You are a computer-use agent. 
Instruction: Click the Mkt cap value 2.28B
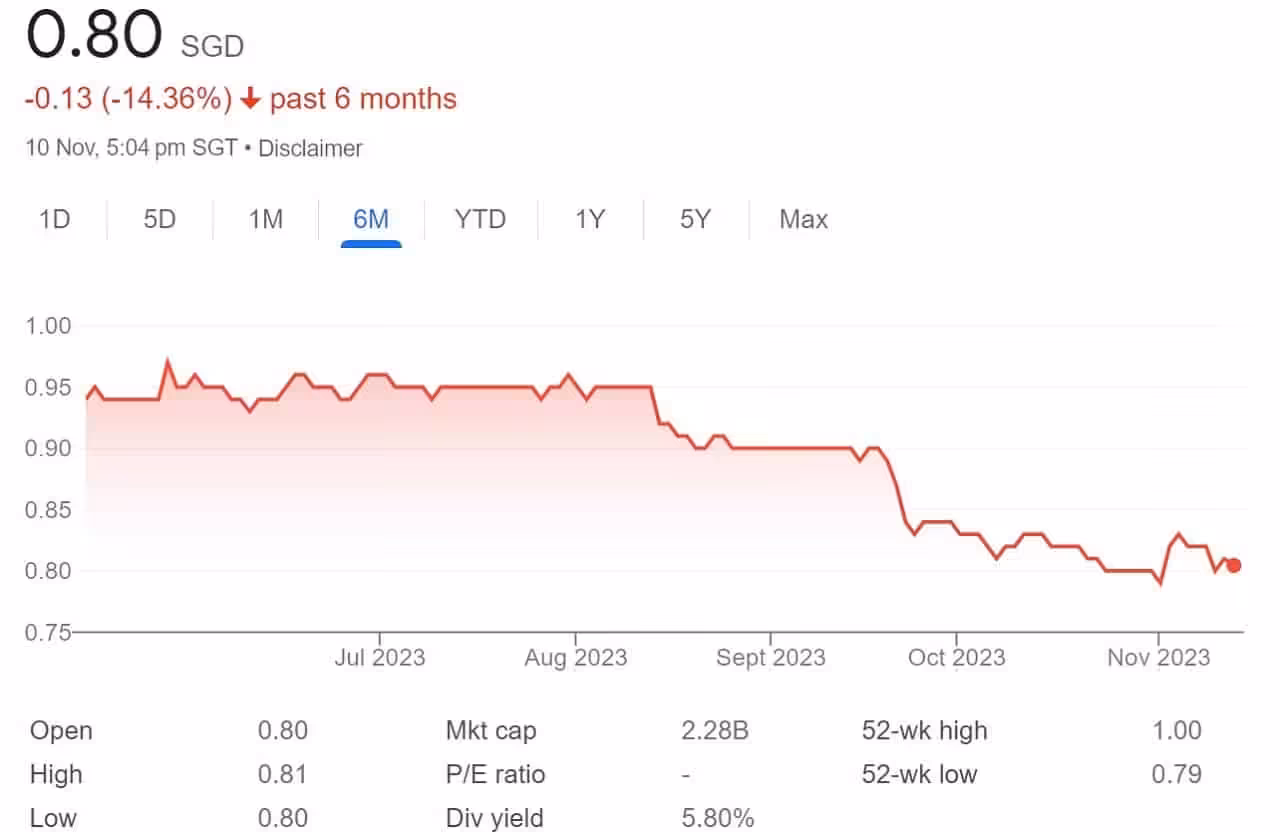pos(715,730)
